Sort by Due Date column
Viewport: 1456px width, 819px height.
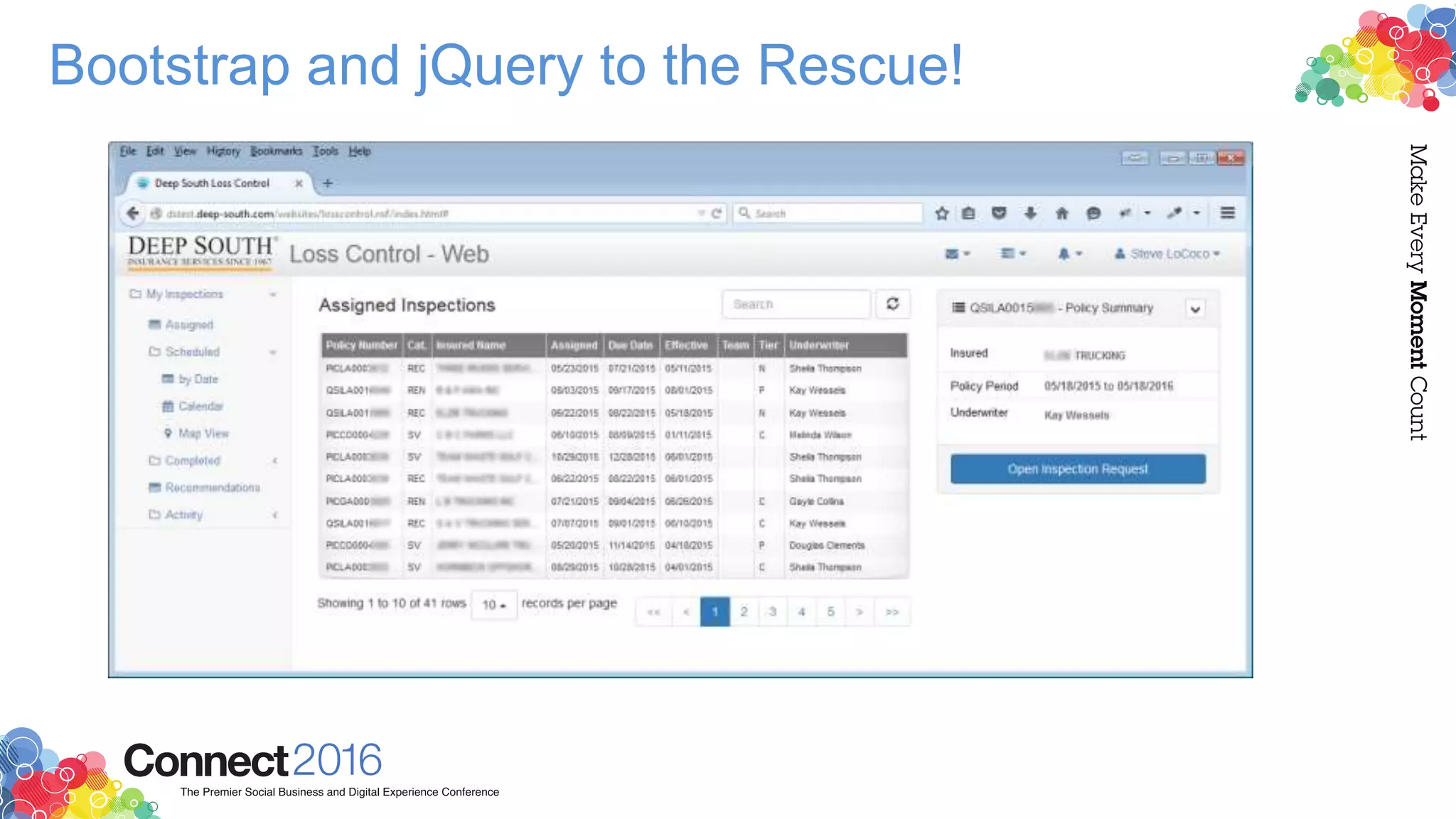[631, 346]
